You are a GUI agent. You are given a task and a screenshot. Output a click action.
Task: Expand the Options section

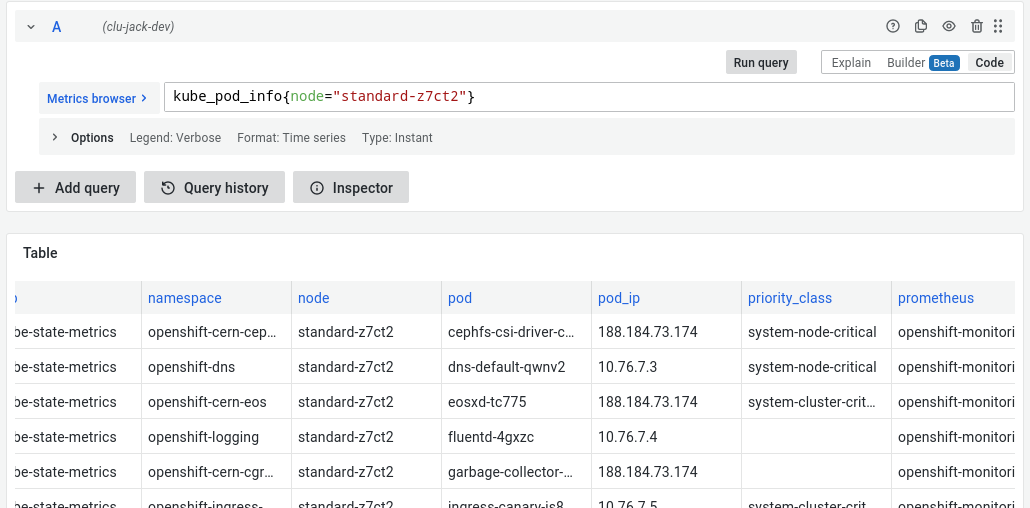pyautogui.click(x=55, y=137)
